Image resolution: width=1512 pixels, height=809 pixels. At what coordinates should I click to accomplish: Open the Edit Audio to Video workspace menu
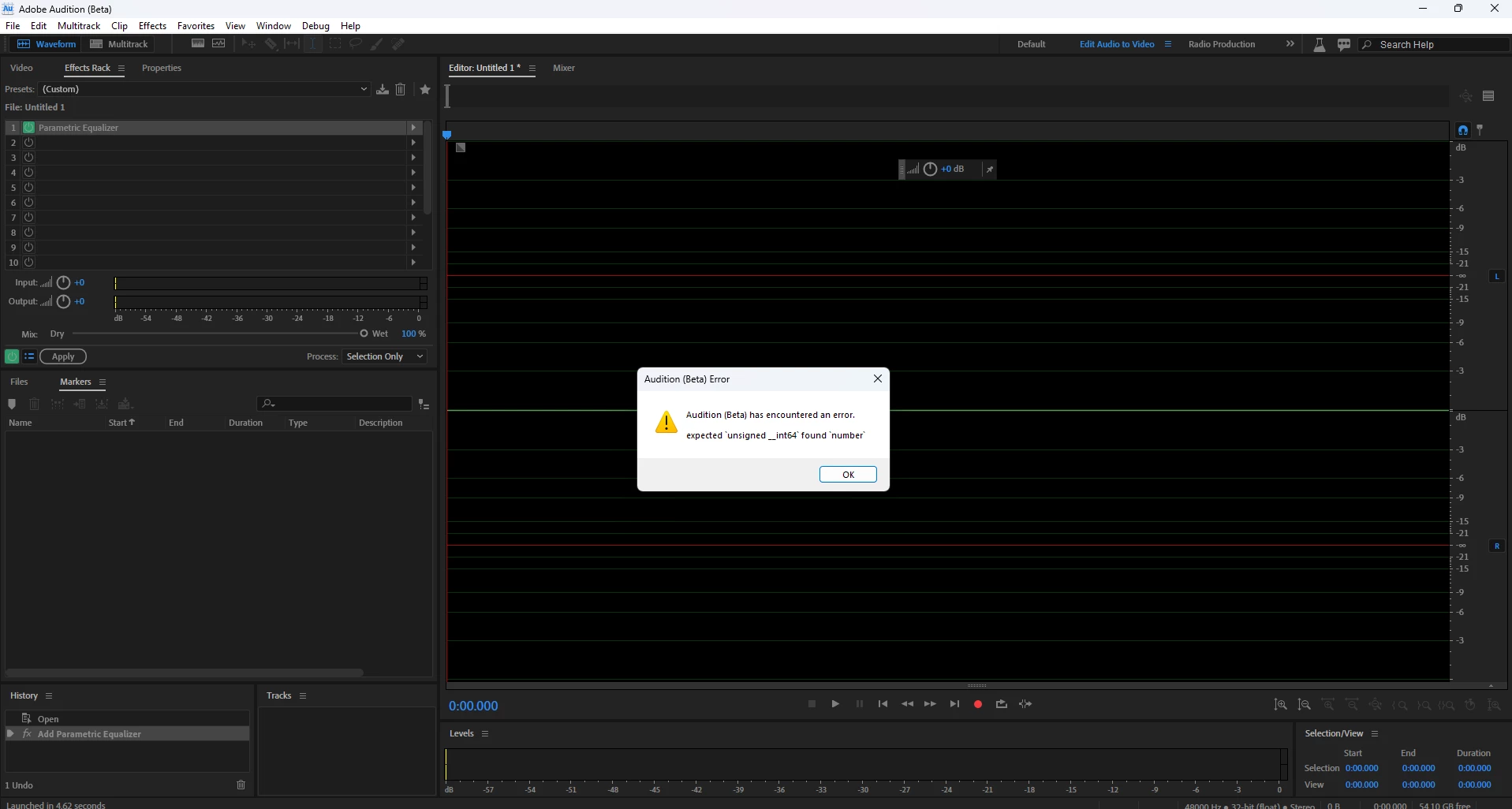pyautogui.click(x=1168, y=44)
